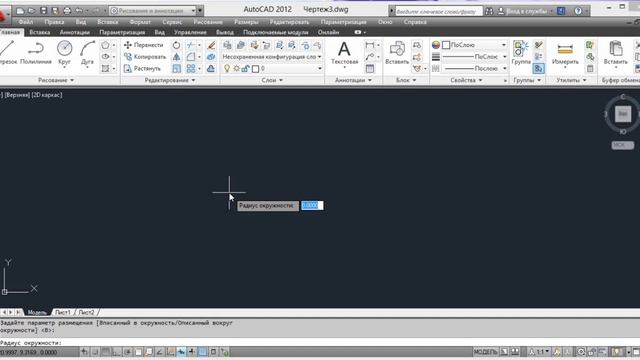This screenshot has width=640, height=360.
Task: Click Копировать (copy) tool
Action: click(145, 57)
